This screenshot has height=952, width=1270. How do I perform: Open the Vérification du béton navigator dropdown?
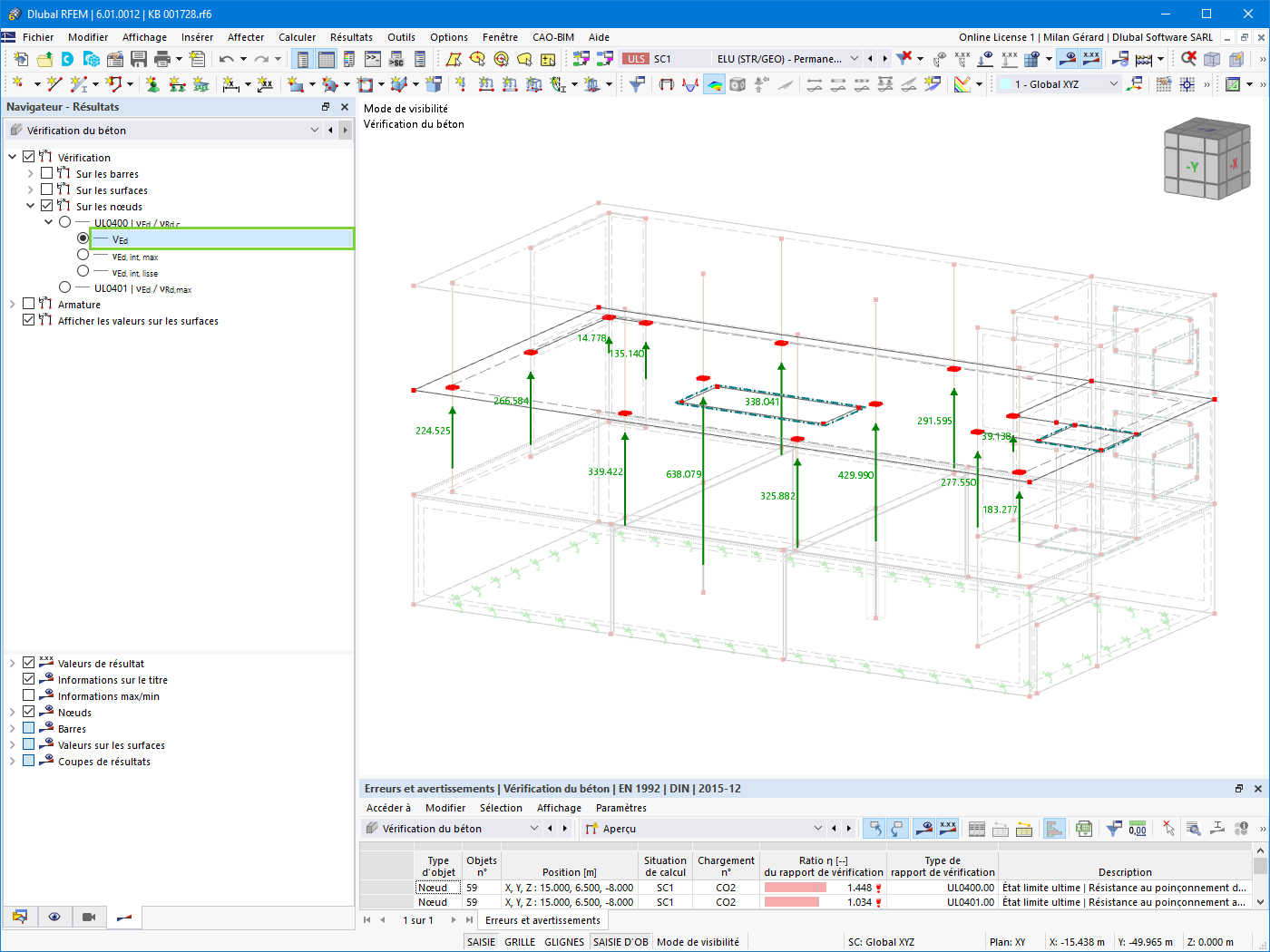(314, 130)
